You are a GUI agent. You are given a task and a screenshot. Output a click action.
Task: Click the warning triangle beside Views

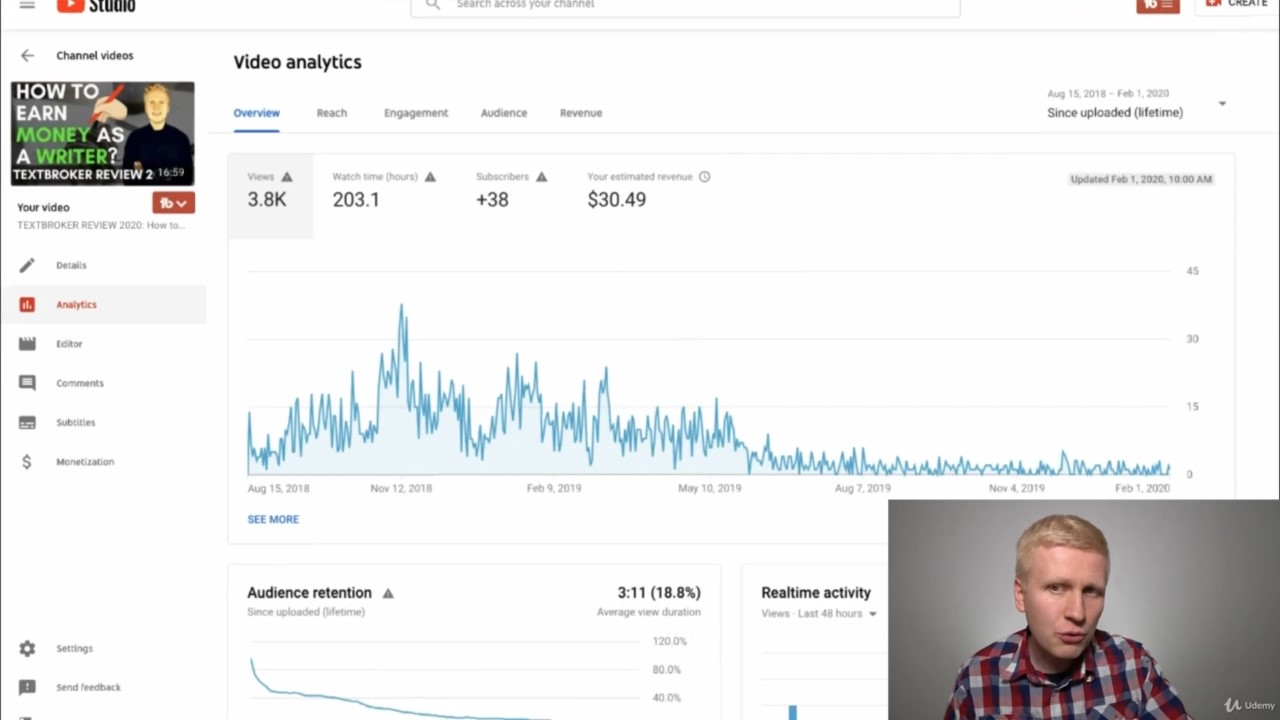[x=287, y=177]
